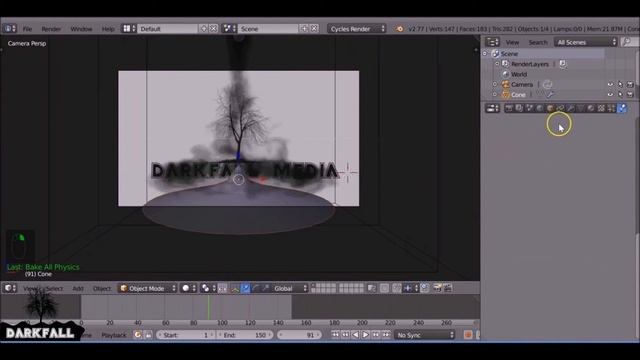
Task: Switch to Object Data properties tab
Action: (x=580, y=108)
